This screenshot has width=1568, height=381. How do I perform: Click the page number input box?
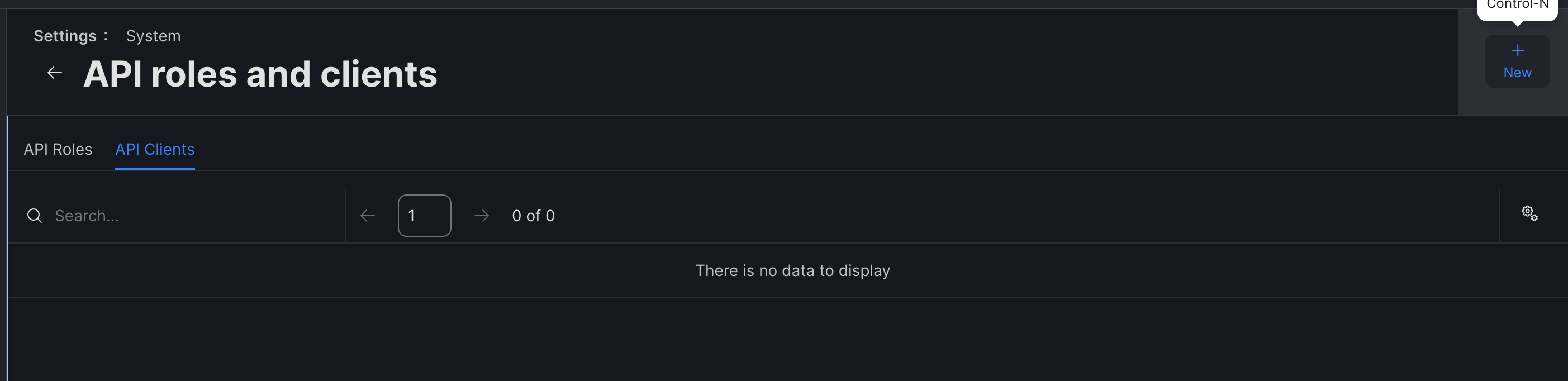[424, 216]
